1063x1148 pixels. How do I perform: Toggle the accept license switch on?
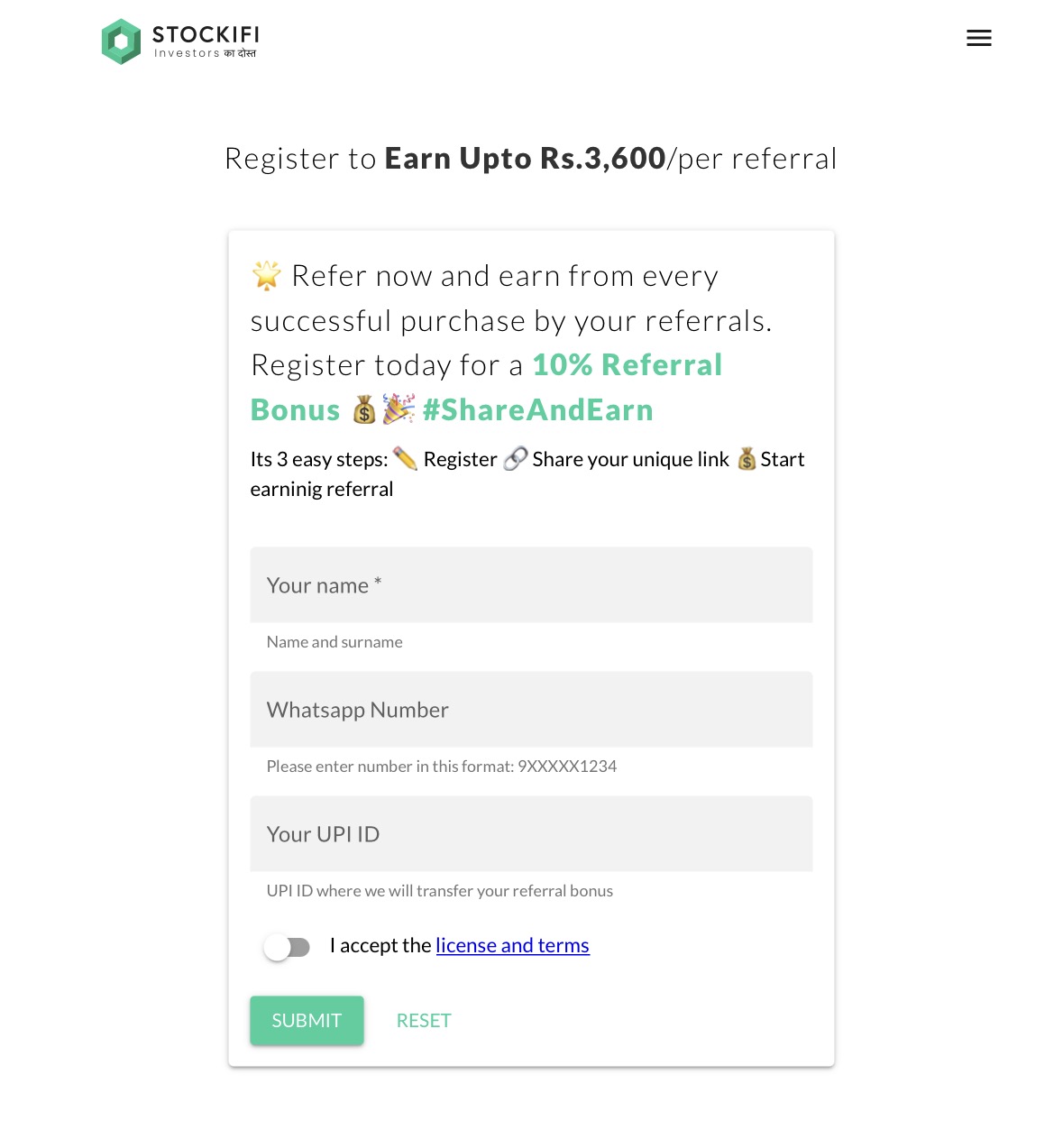tap(287, 947)
